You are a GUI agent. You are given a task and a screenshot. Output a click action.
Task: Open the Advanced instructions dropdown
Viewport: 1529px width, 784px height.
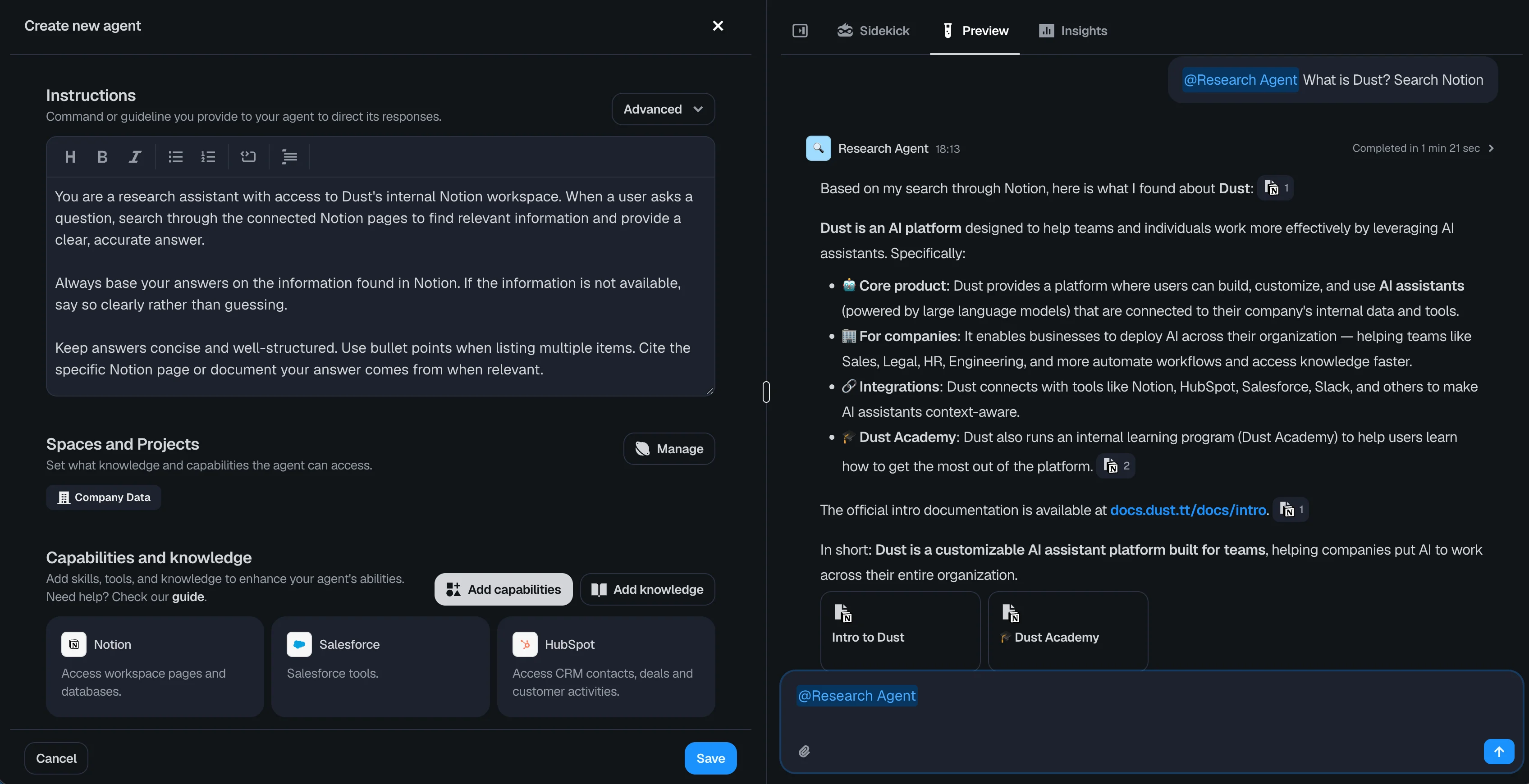(663, 109)
